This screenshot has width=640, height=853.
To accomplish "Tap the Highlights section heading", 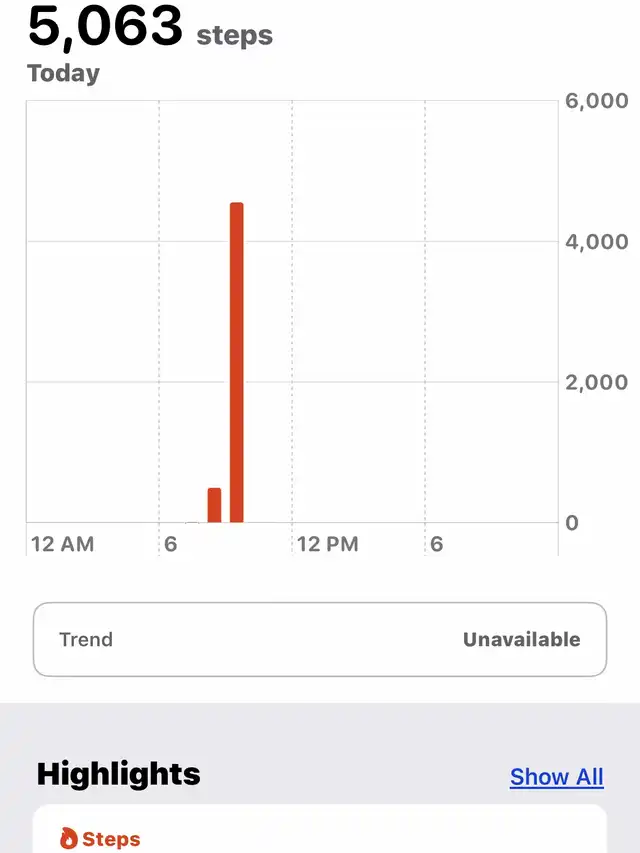I will pos(119,774).
